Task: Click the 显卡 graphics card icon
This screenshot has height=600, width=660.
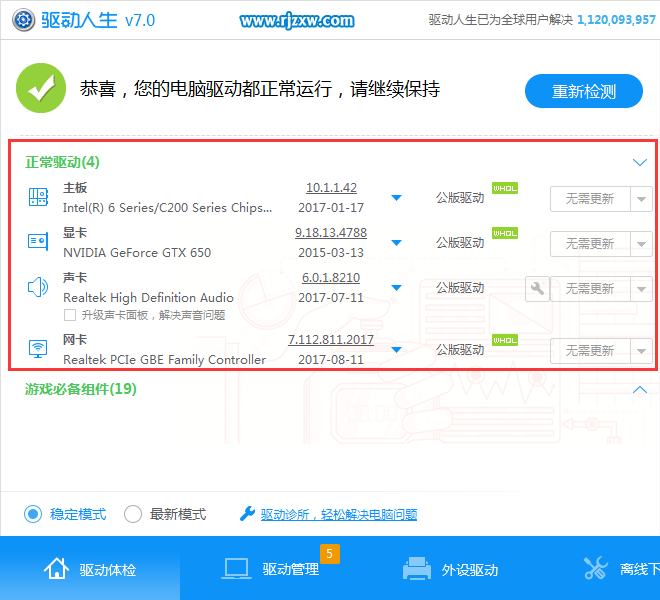Action: point(38,241)
